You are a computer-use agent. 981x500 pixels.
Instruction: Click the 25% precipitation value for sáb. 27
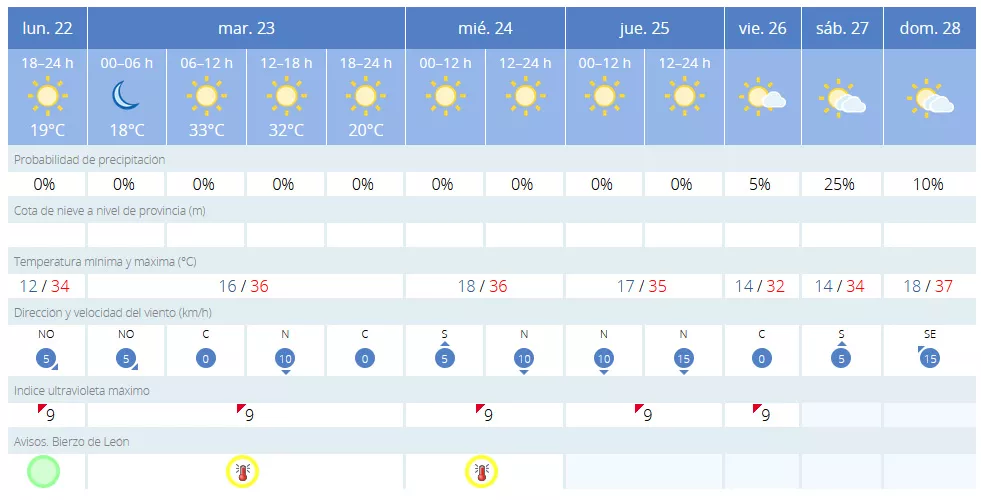839,184
